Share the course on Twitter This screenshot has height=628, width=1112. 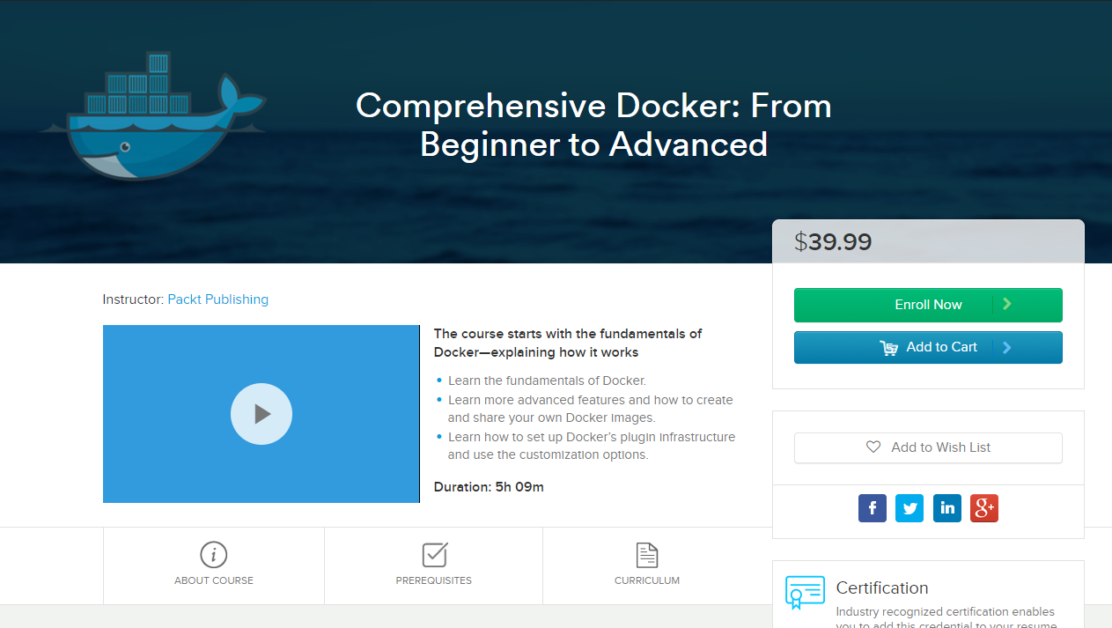pos(909,508)
